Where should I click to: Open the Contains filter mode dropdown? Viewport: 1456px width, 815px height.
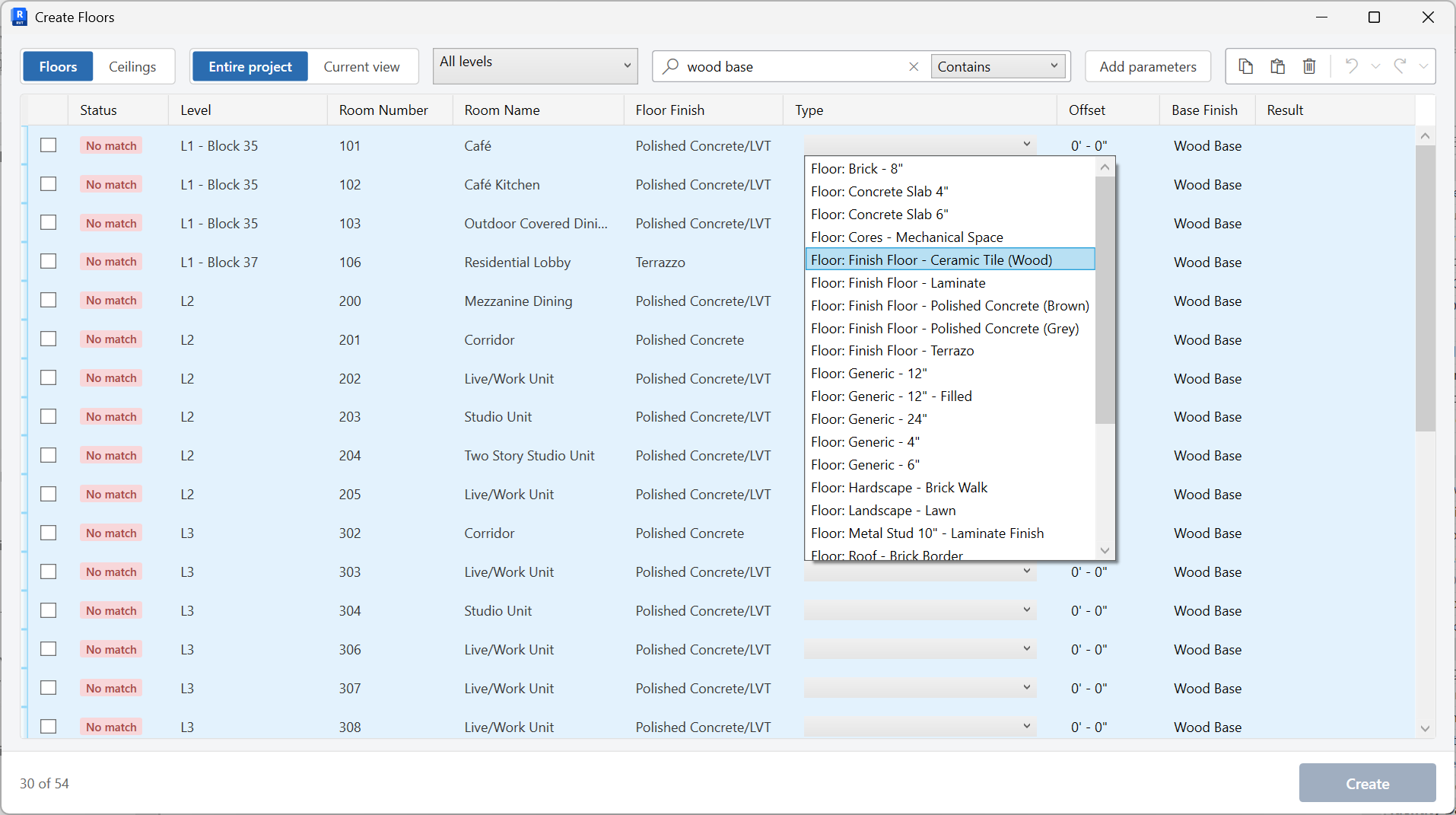[x=998, y=67]
